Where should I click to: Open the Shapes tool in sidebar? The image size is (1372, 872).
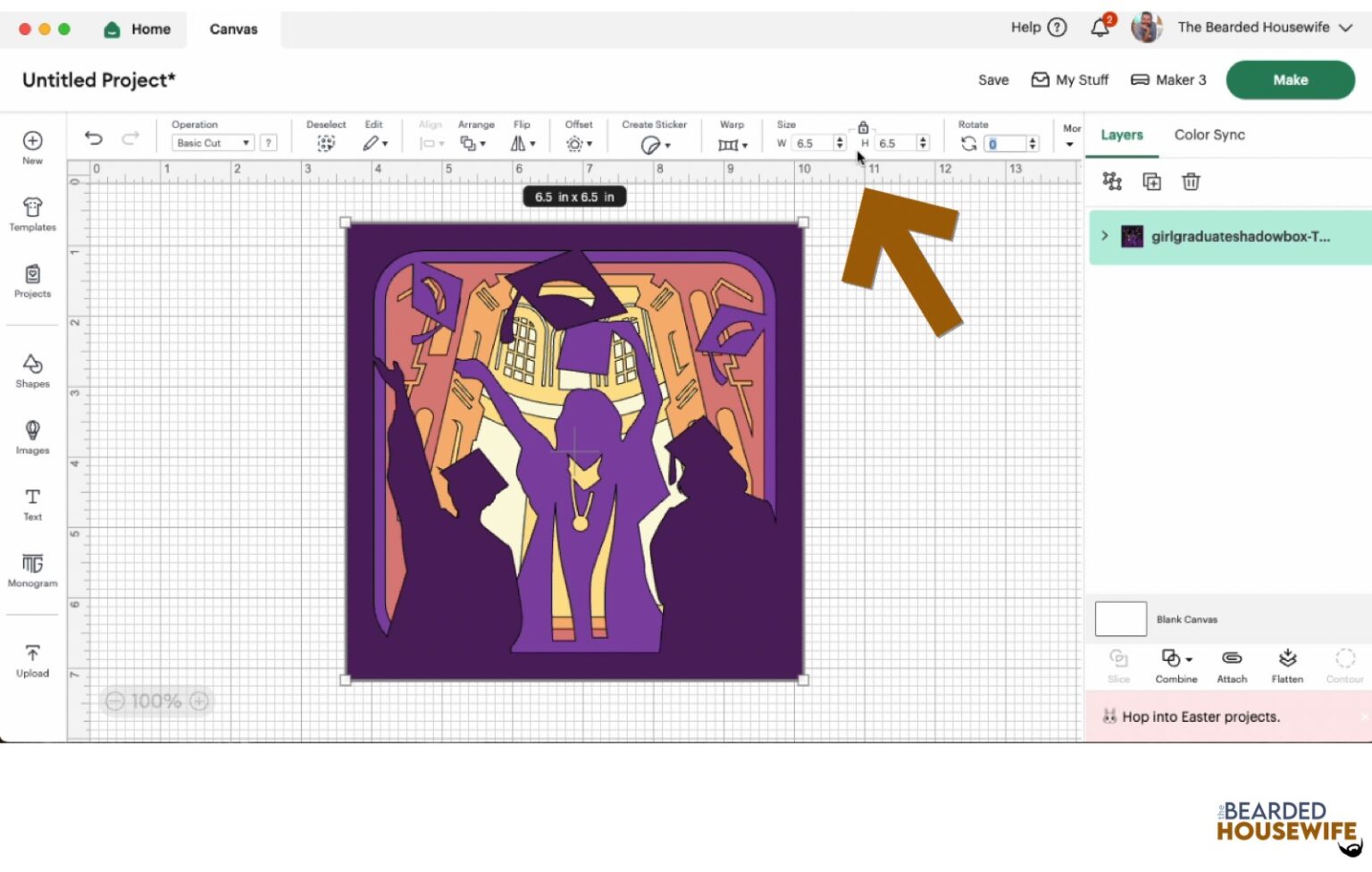tap(32, 370)
